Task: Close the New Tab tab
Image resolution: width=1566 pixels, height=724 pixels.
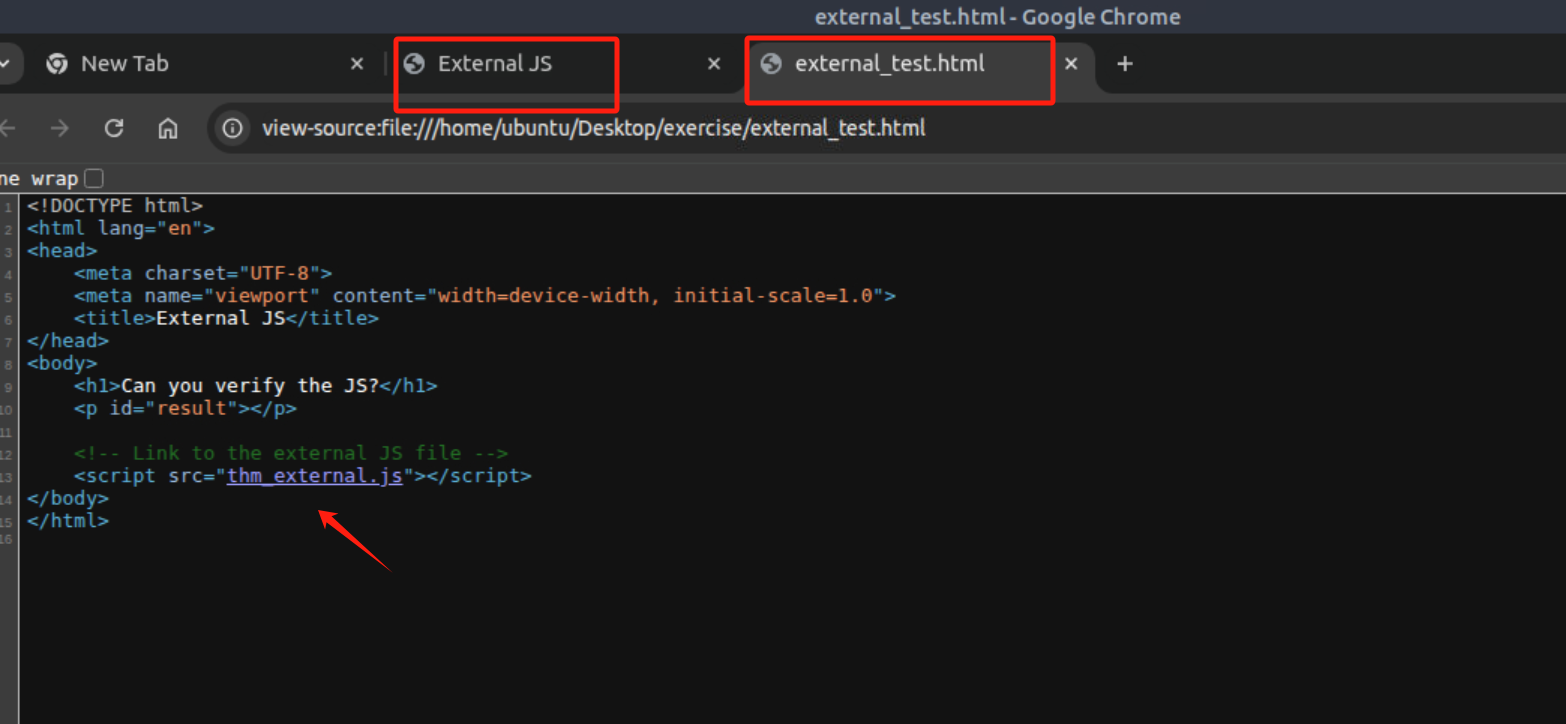Action: [x=357, y=64]
